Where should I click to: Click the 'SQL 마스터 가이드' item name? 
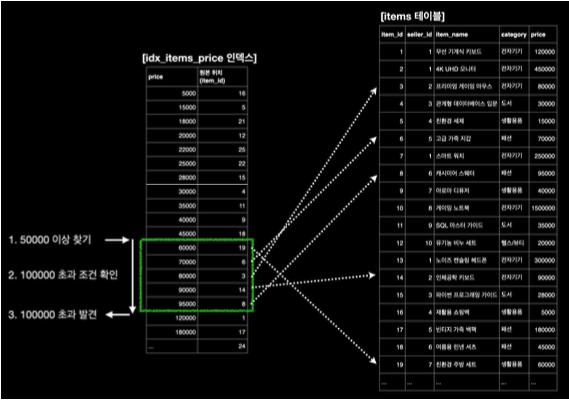pyautogui.click(x=459, y=225)
